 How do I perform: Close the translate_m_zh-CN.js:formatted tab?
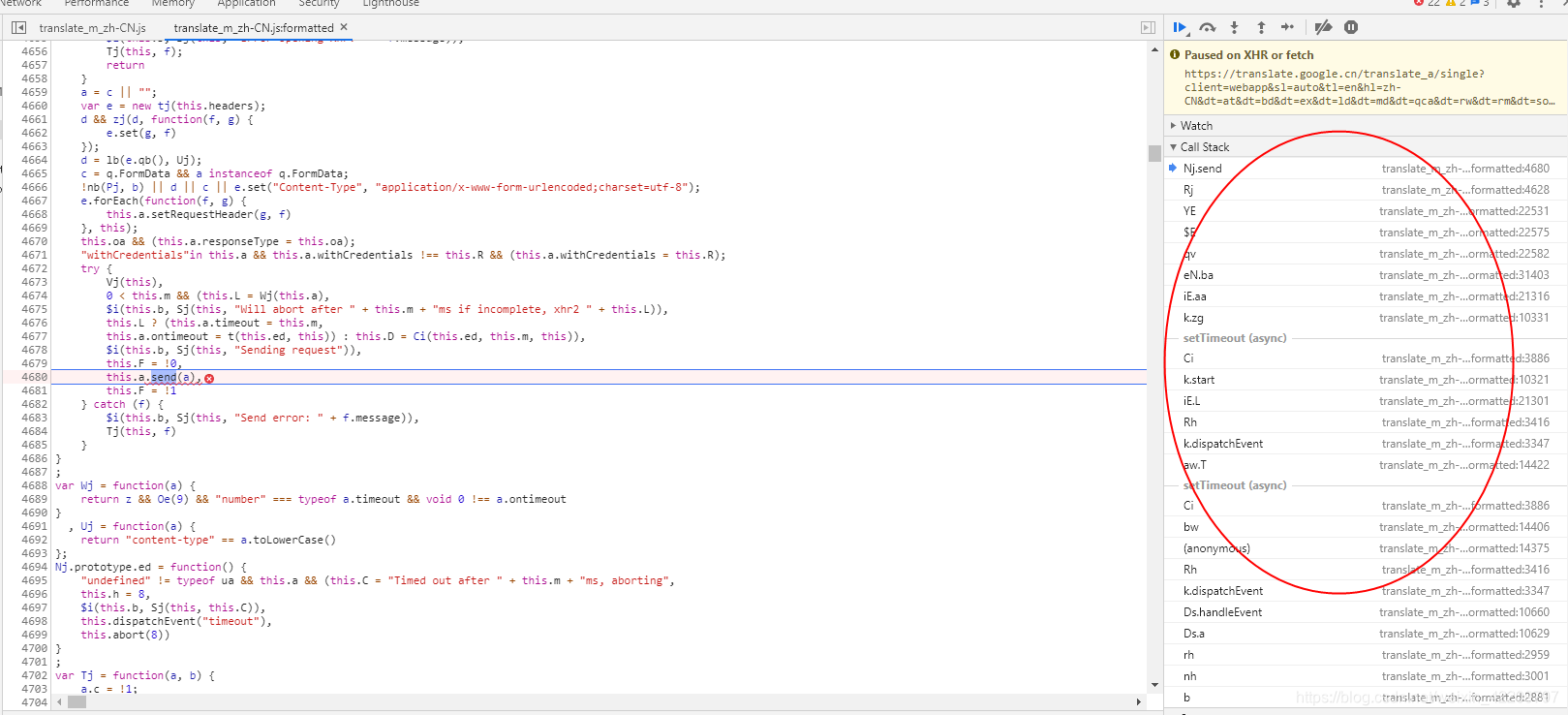[x=344, y=27]
